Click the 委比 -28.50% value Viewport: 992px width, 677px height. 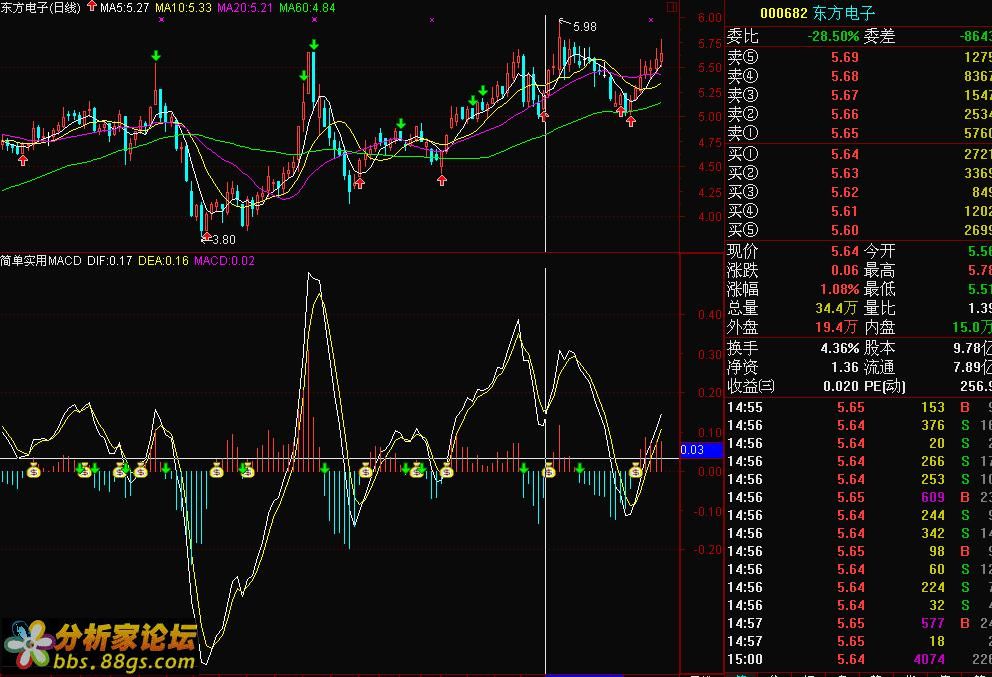(833, 37)
